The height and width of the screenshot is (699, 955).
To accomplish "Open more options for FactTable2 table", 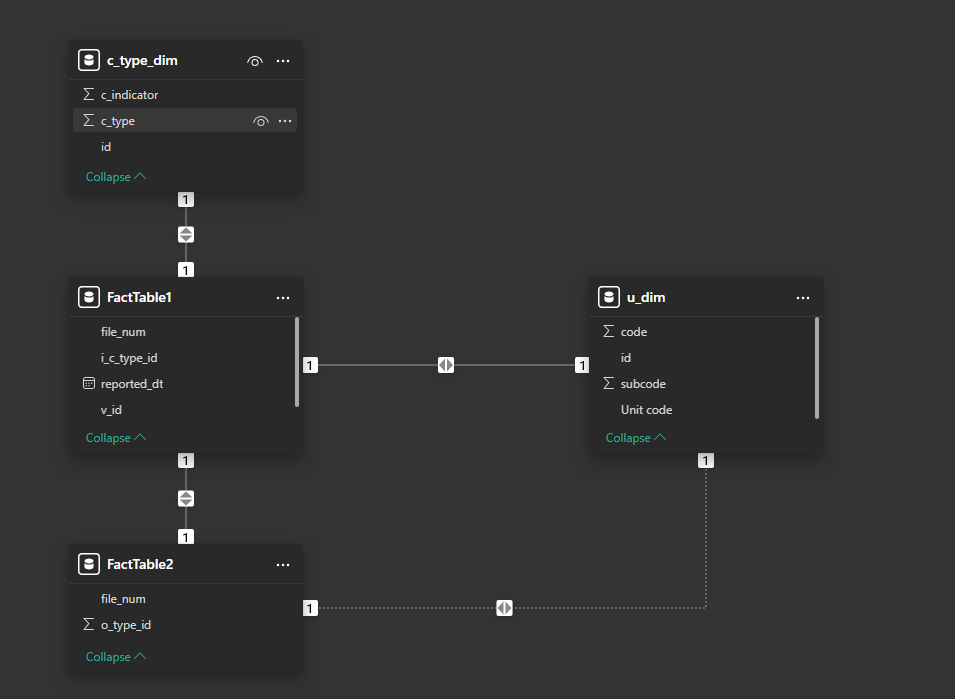I will (283, 565).
